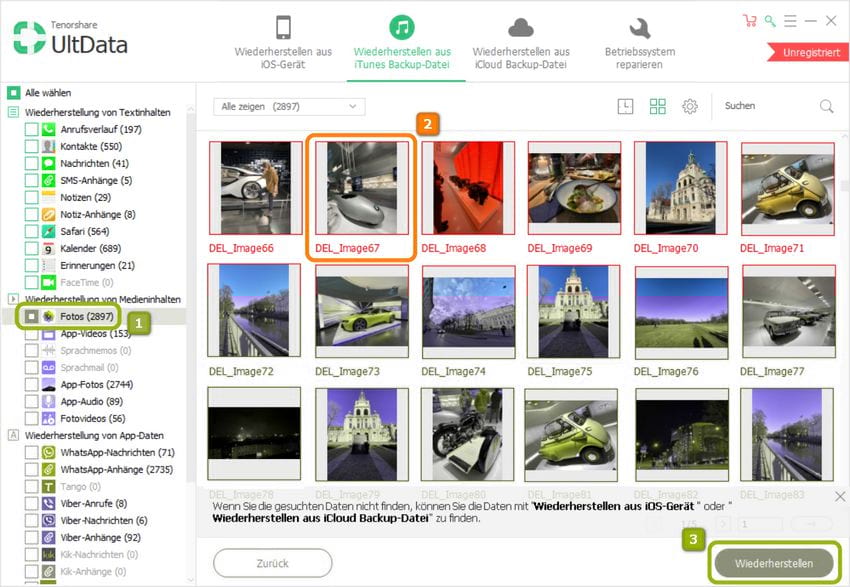850x587 pixels.
Task: Check the Anrufsverlauf (197) checkbox
Action: point(31,130)
